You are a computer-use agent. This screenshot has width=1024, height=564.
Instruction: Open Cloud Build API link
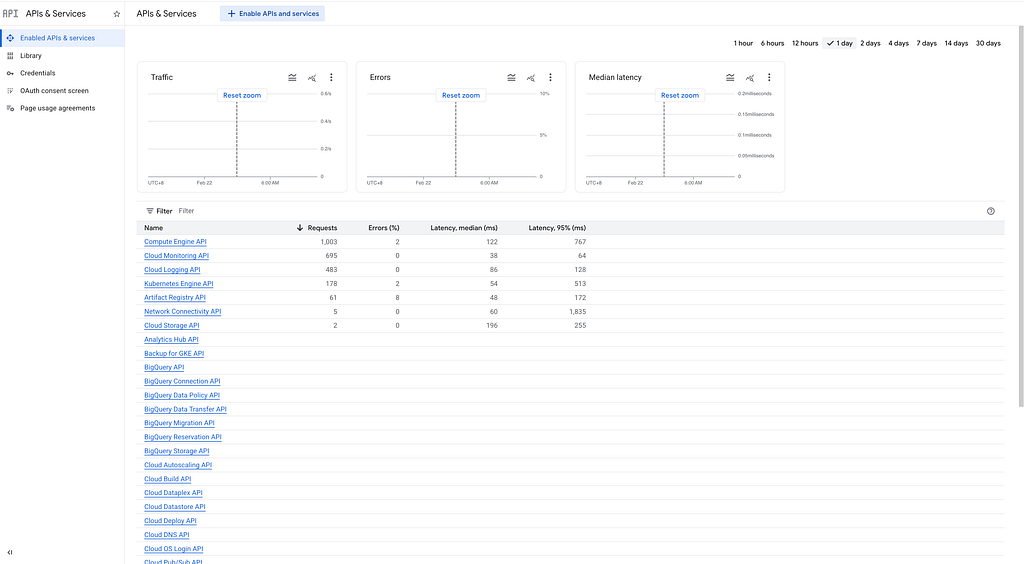[x=168, y=479]
